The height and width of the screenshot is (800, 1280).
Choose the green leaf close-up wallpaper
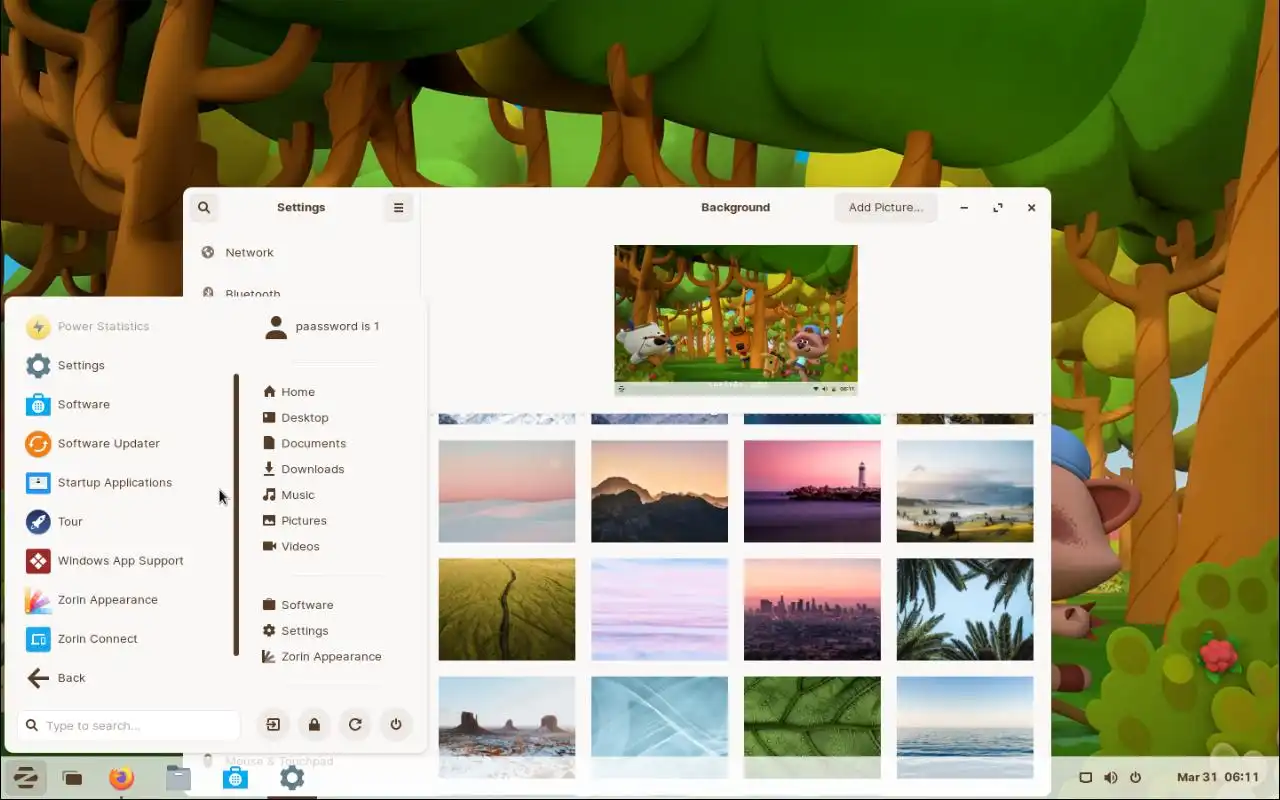[812, 727]
